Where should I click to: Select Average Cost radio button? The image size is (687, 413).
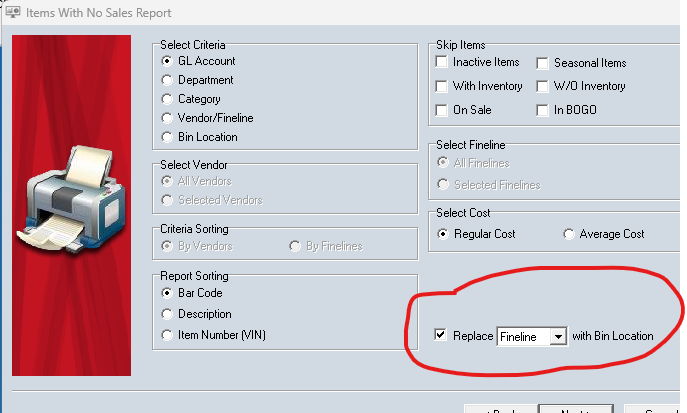569,234
